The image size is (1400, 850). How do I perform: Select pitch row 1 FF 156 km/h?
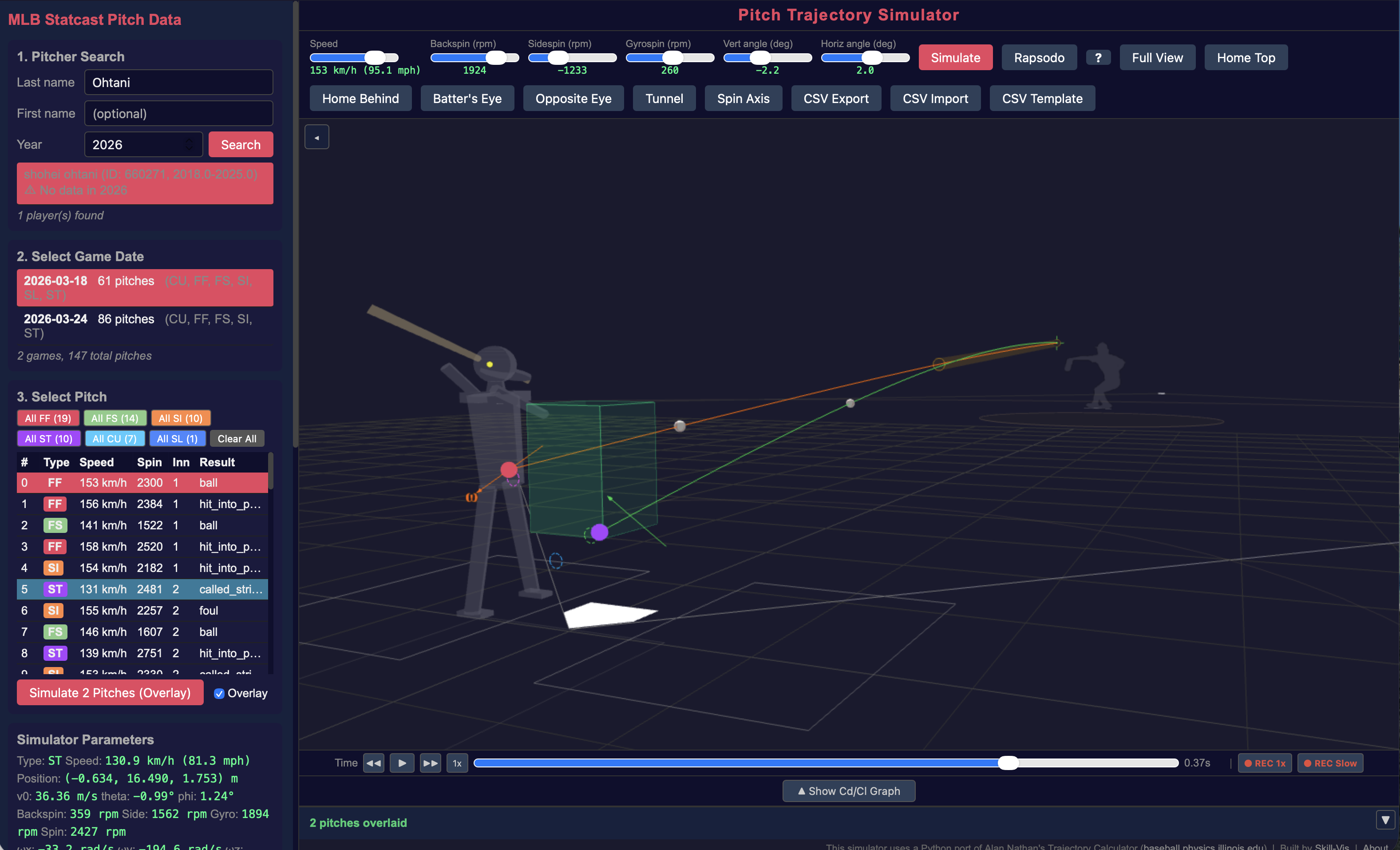tap(142, 504)
